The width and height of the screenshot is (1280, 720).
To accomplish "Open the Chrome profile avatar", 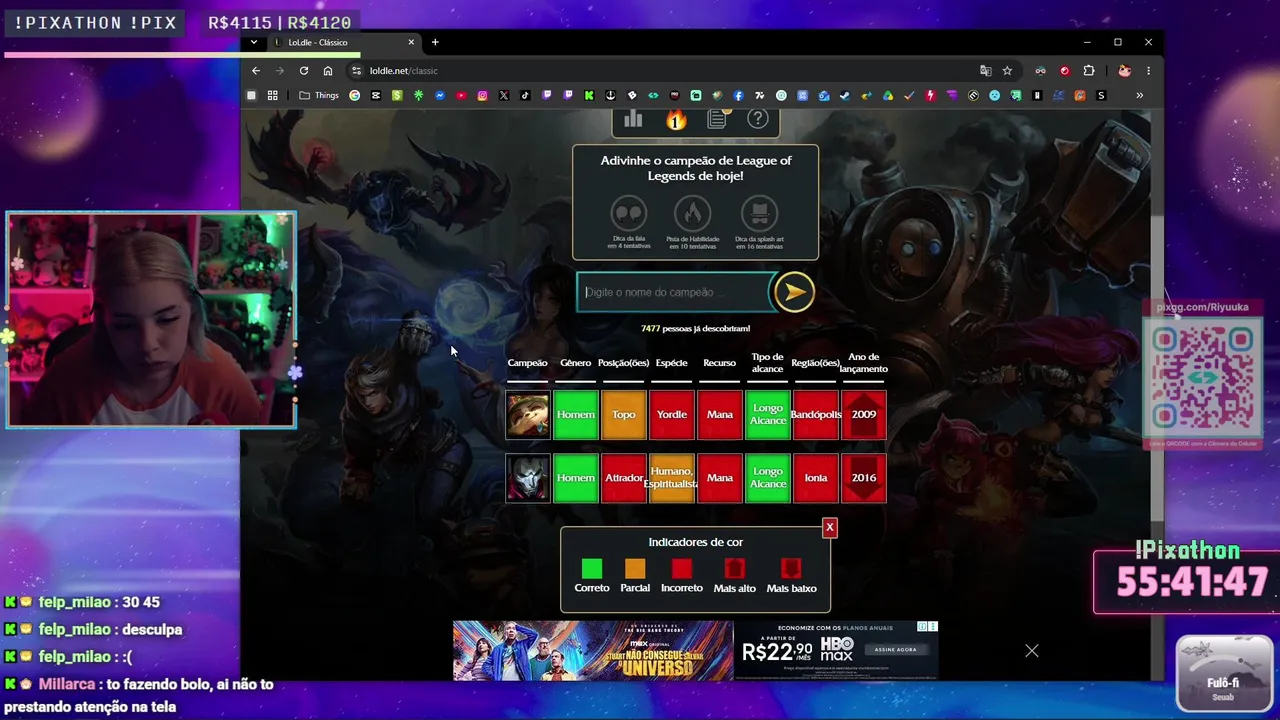I will click(1124, 71).
